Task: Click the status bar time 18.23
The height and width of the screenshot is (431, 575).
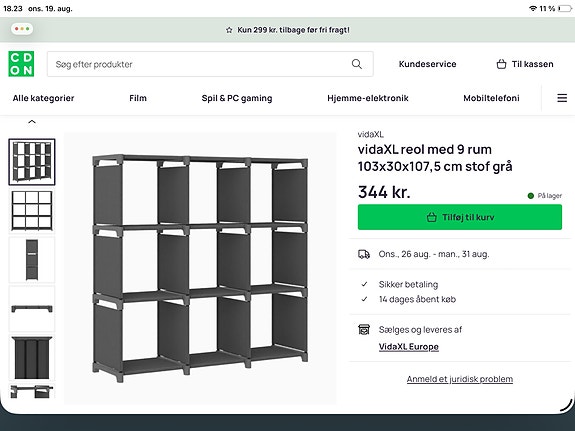Action: click(13, 8)
